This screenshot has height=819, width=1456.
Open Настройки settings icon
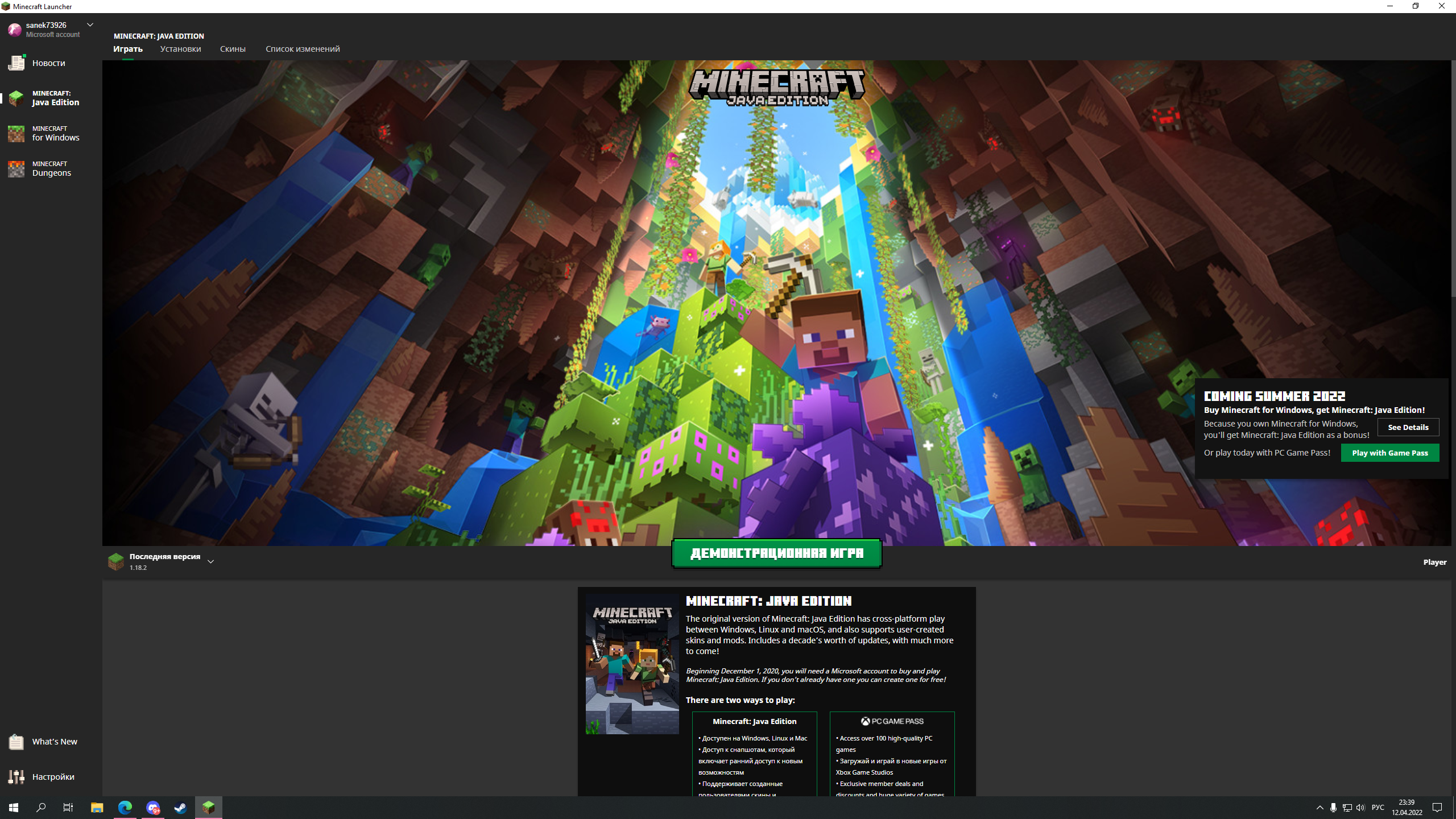[x=16, y=777]
